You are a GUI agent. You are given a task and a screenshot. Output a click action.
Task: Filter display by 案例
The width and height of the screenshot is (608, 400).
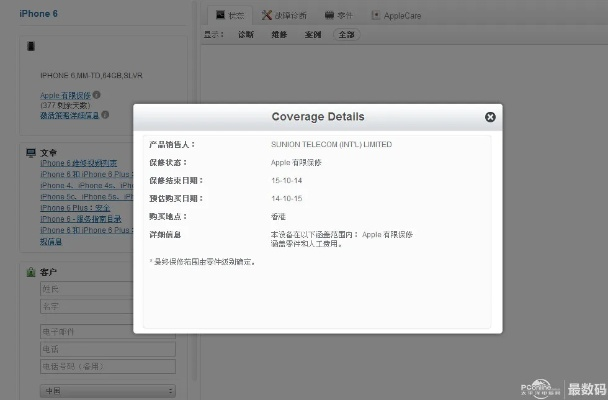click(313, 34)
